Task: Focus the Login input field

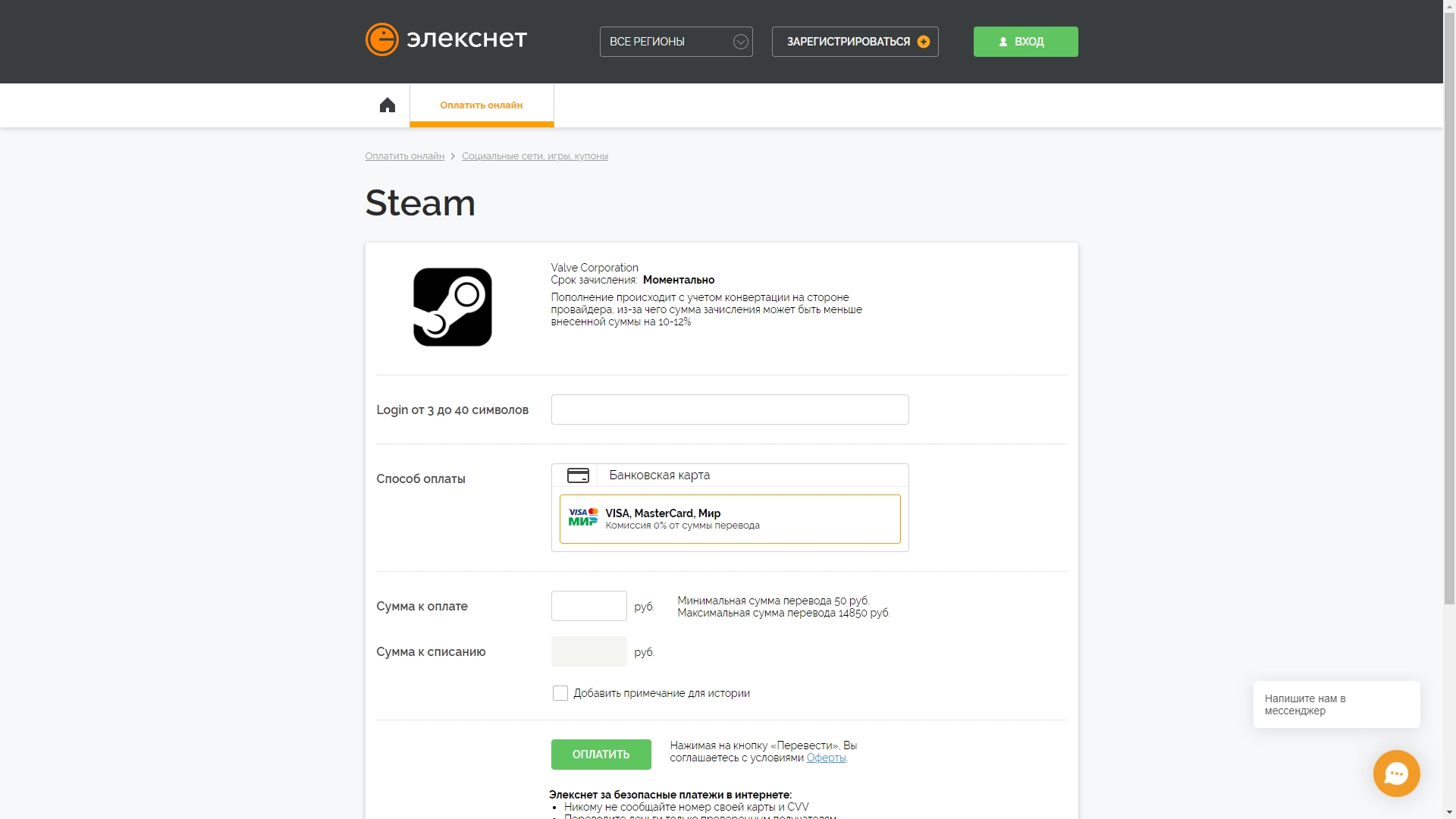Action: (x=730, y=409)
